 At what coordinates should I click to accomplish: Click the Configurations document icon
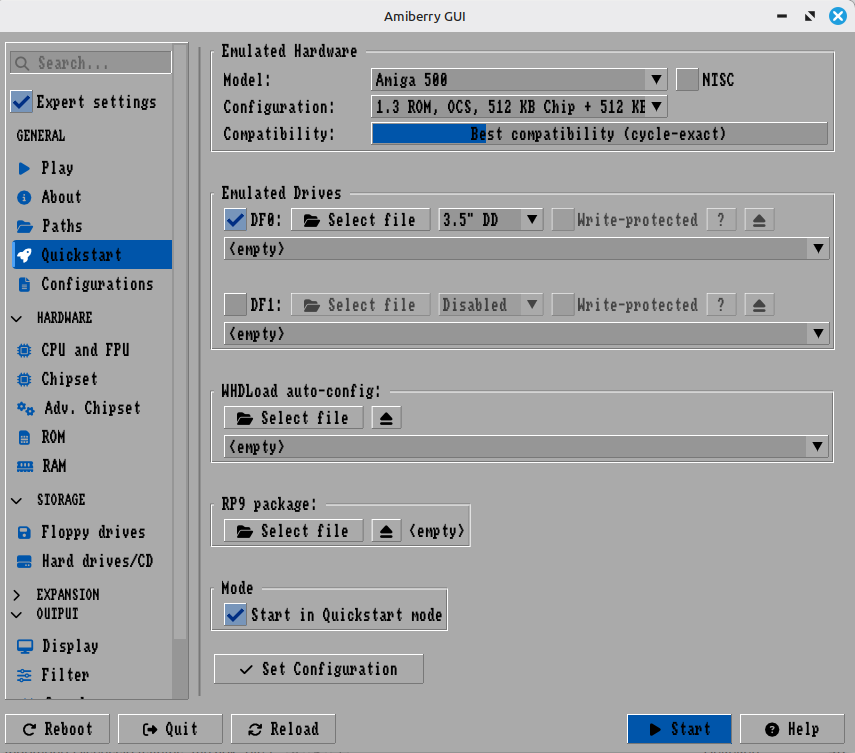pyautogui.click(x=24, y=284)
